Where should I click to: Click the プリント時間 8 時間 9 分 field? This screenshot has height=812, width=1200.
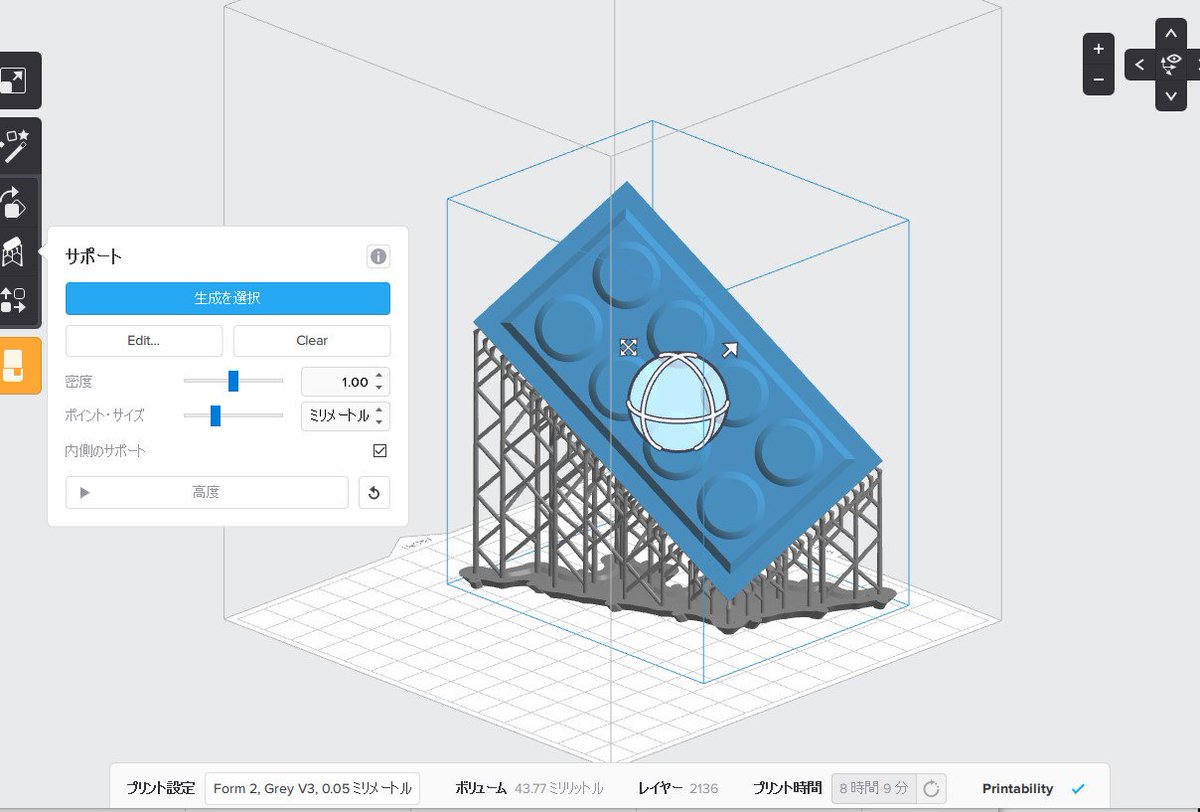pyautogui.click(x=874, y=789)
